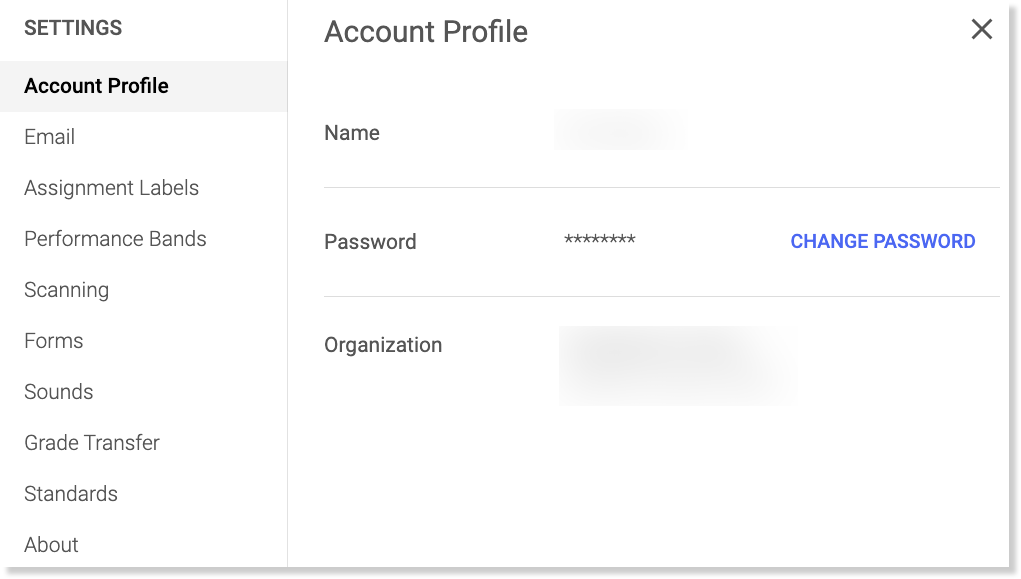Select Sounds in the sidebar
Screen dimensions: 1021x579
pos(59,392)
